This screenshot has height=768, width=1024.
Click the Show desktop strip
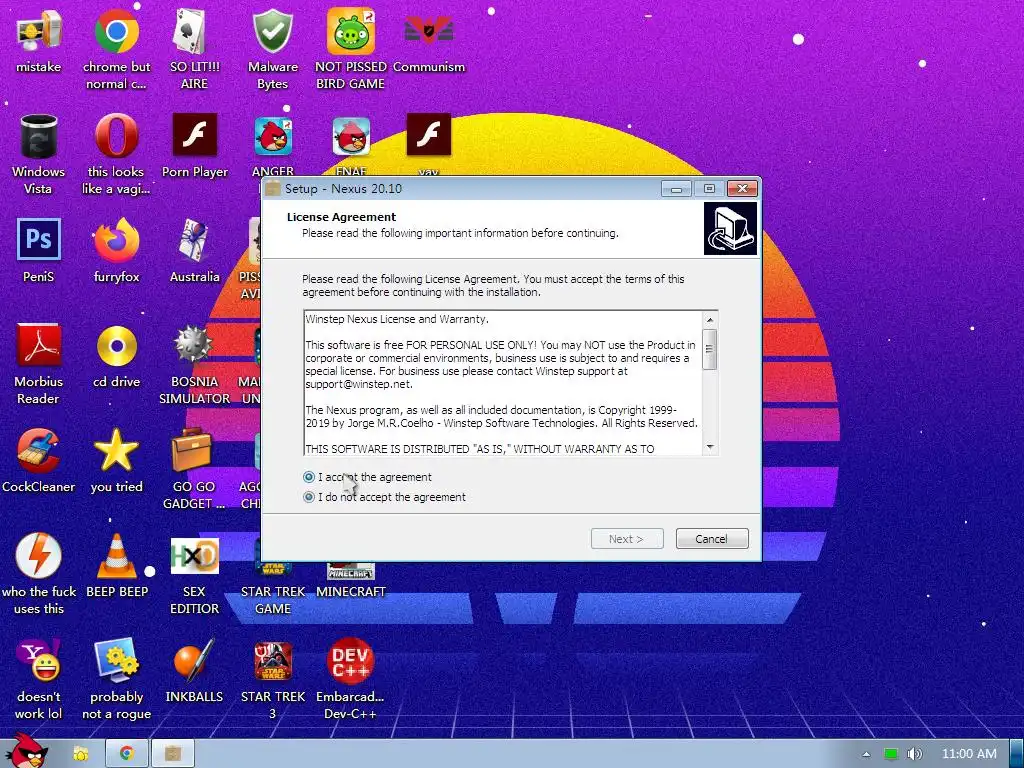(1017, 754)
